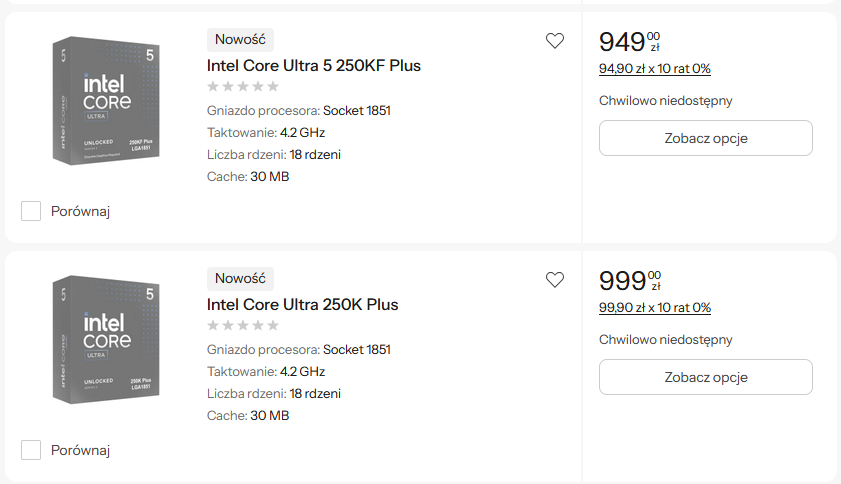This screenshot has width=841, height=484.
Task: Enable Porównaj checkbox for 250K Plus
Action: [x=31, y=450]
